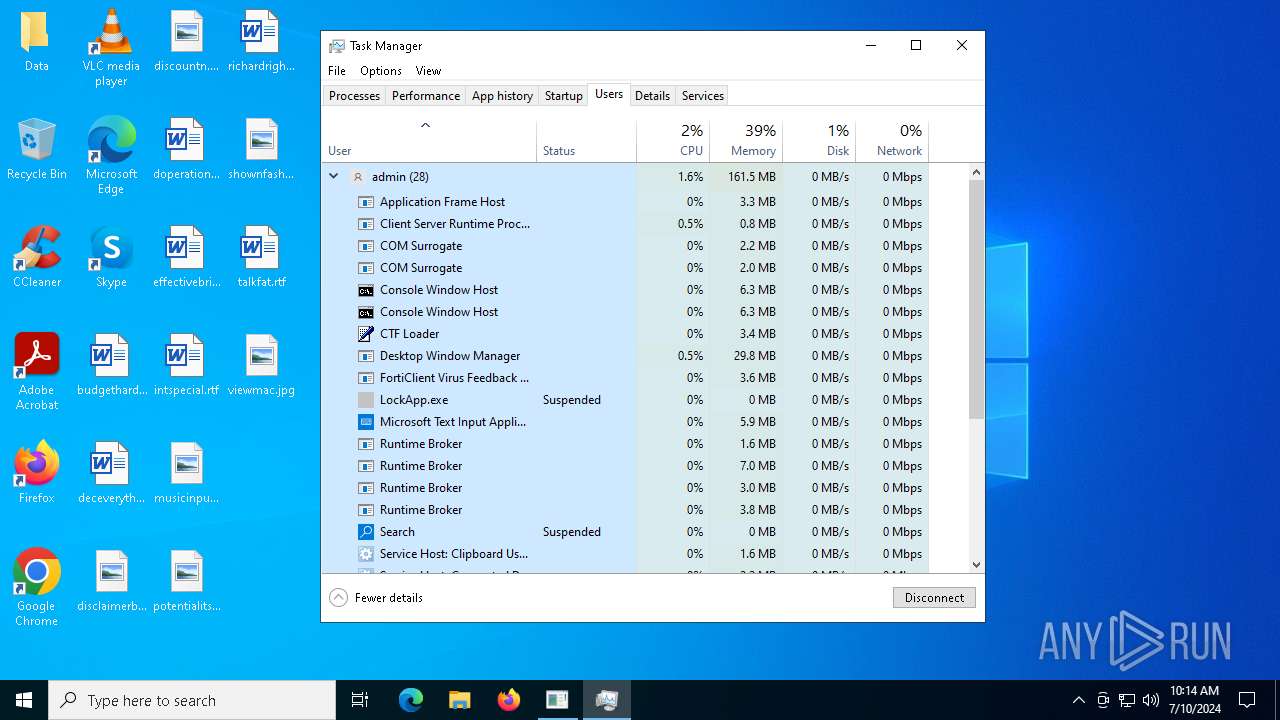
Task: Collapse view with Fewer details
Action: (376, 598)
